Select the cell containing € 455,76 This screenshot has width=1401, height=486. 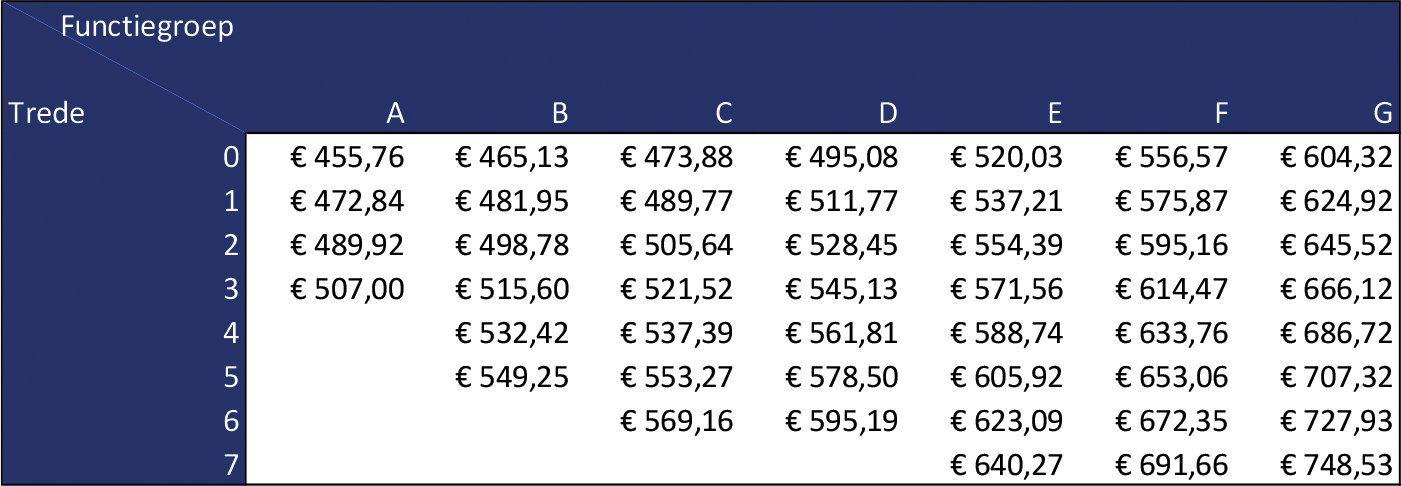point(347,157)
